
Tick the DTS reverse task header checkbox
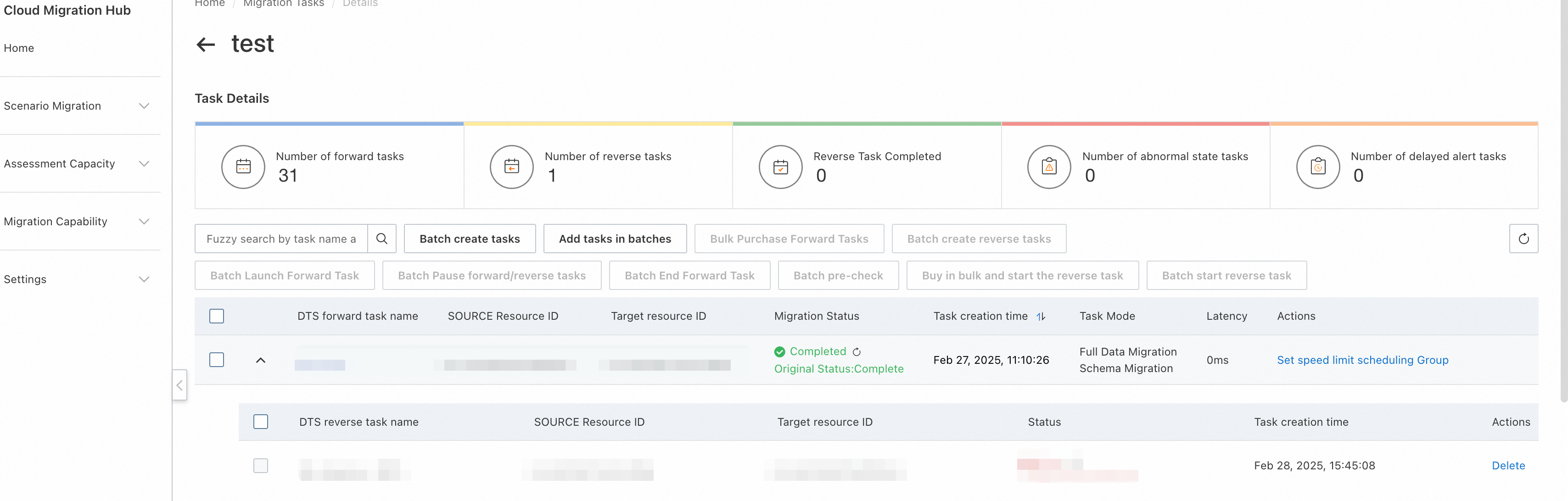(261, 422)
